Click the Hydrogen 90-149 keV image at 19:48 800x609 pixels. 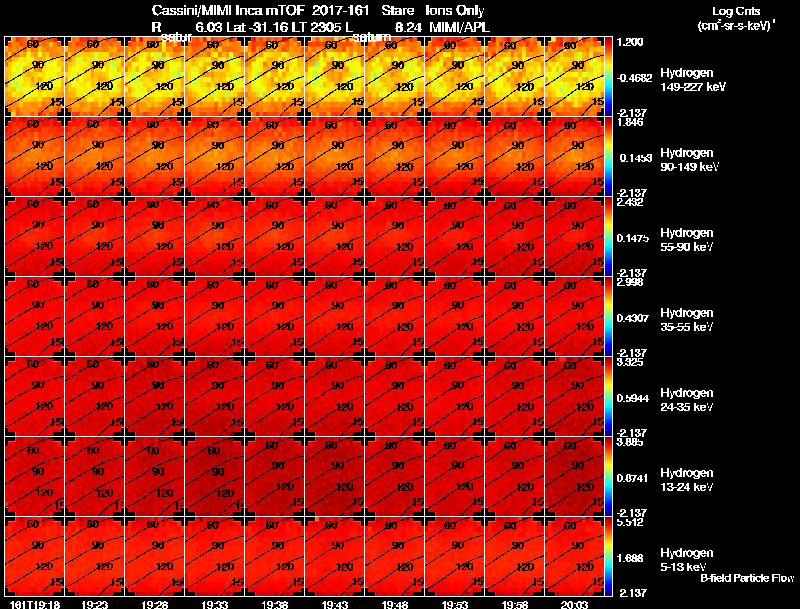(x=394, y=157)
